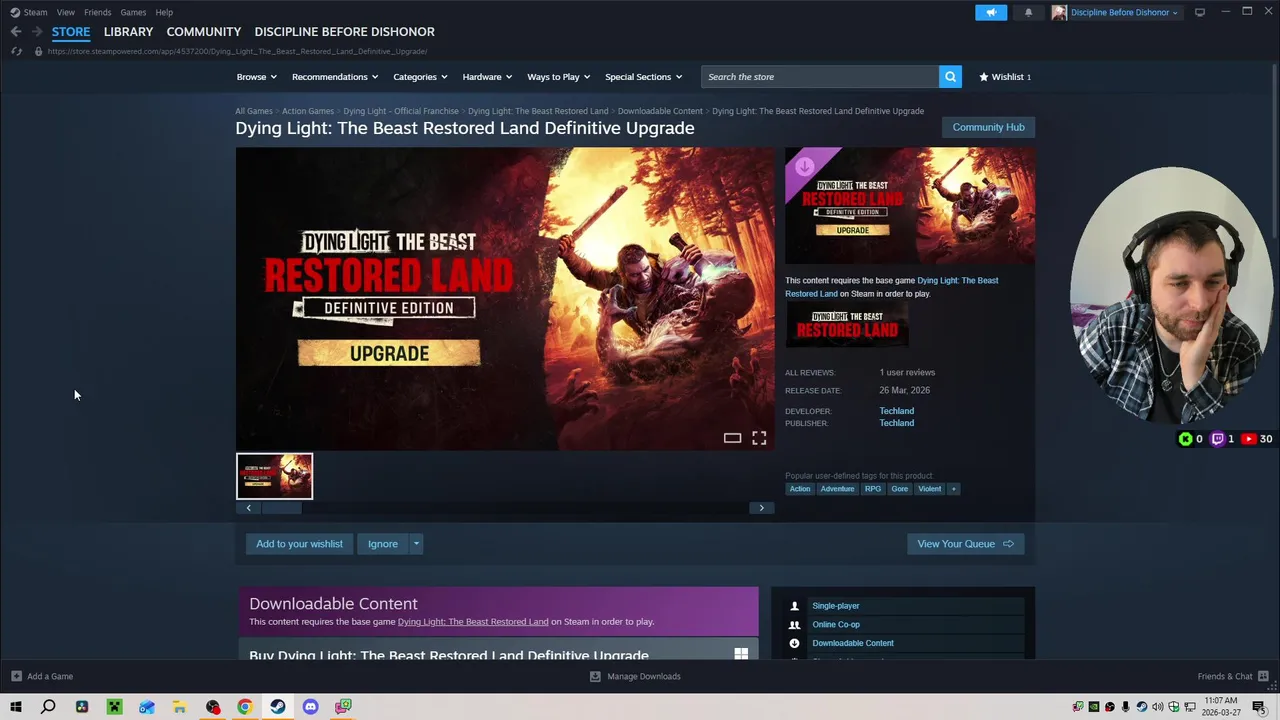The width and height of the screenshot is (1280, 720).
Task: Expand the Hardware dropdown
Action: [487, 77]
